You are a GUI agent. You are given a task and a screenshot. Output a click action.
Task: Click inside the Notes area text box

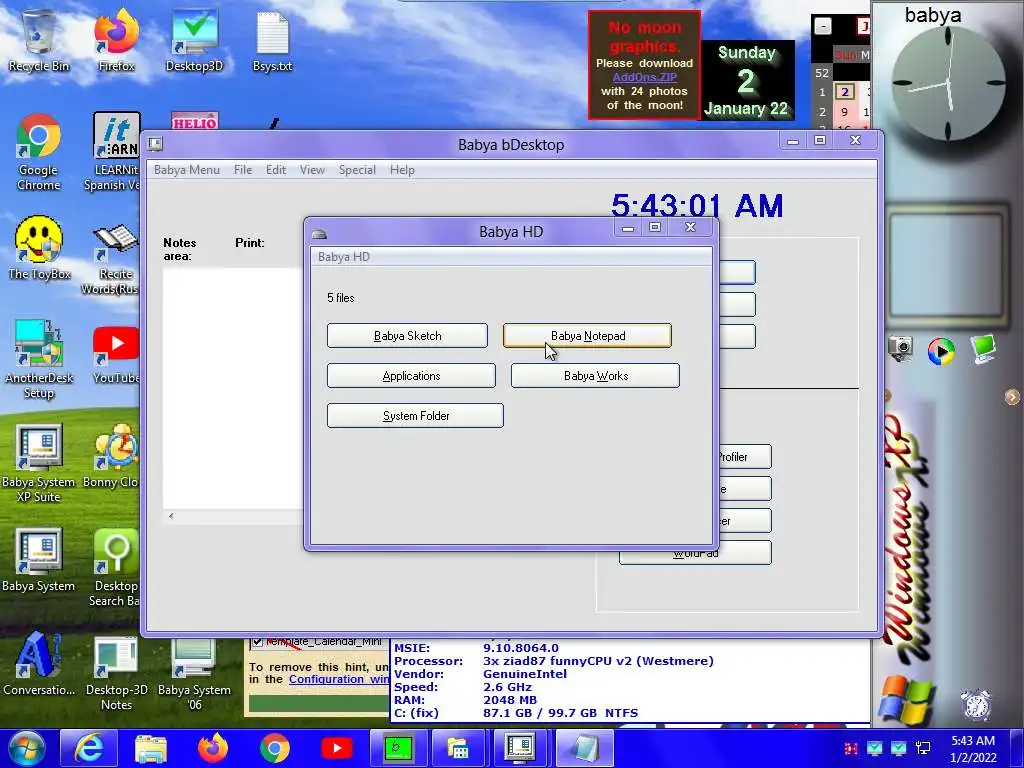coord(232,389)
